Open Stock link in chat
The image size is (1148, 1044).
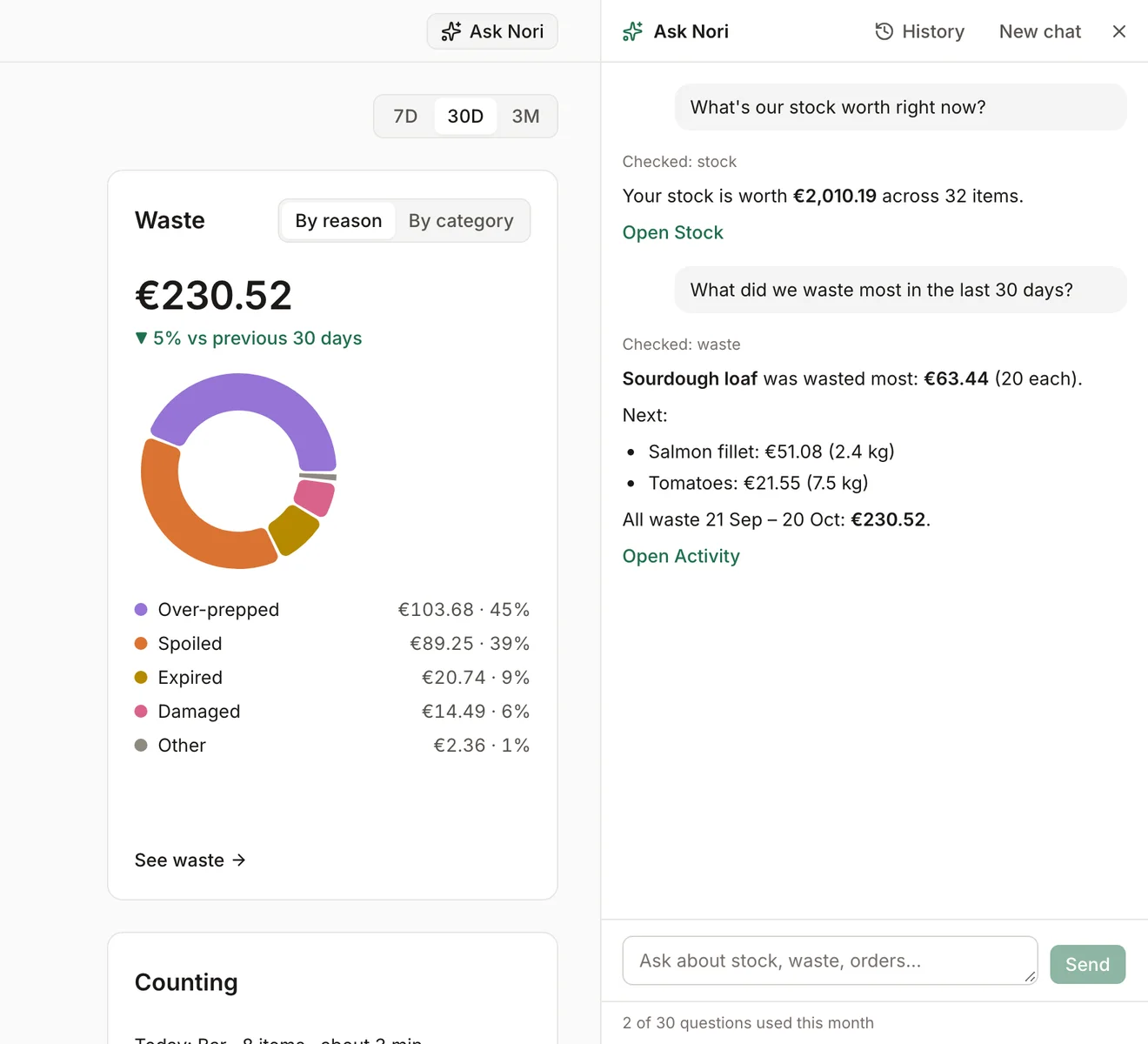(673, 232)
